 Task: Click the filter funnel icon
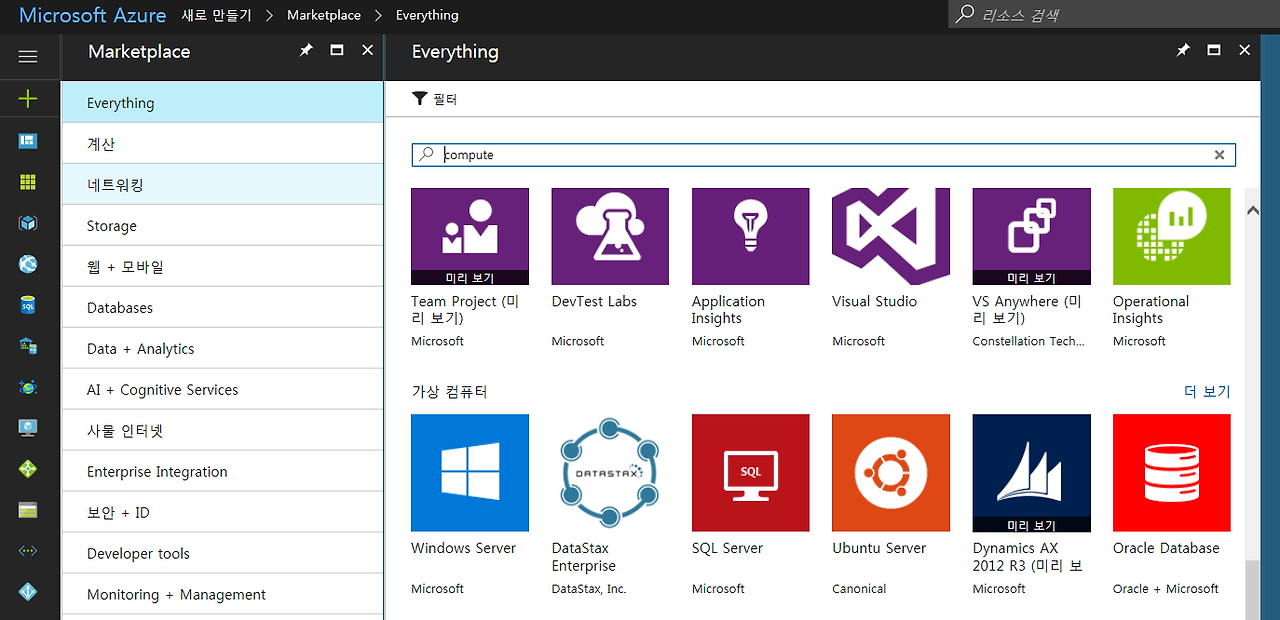coord(420,98)
